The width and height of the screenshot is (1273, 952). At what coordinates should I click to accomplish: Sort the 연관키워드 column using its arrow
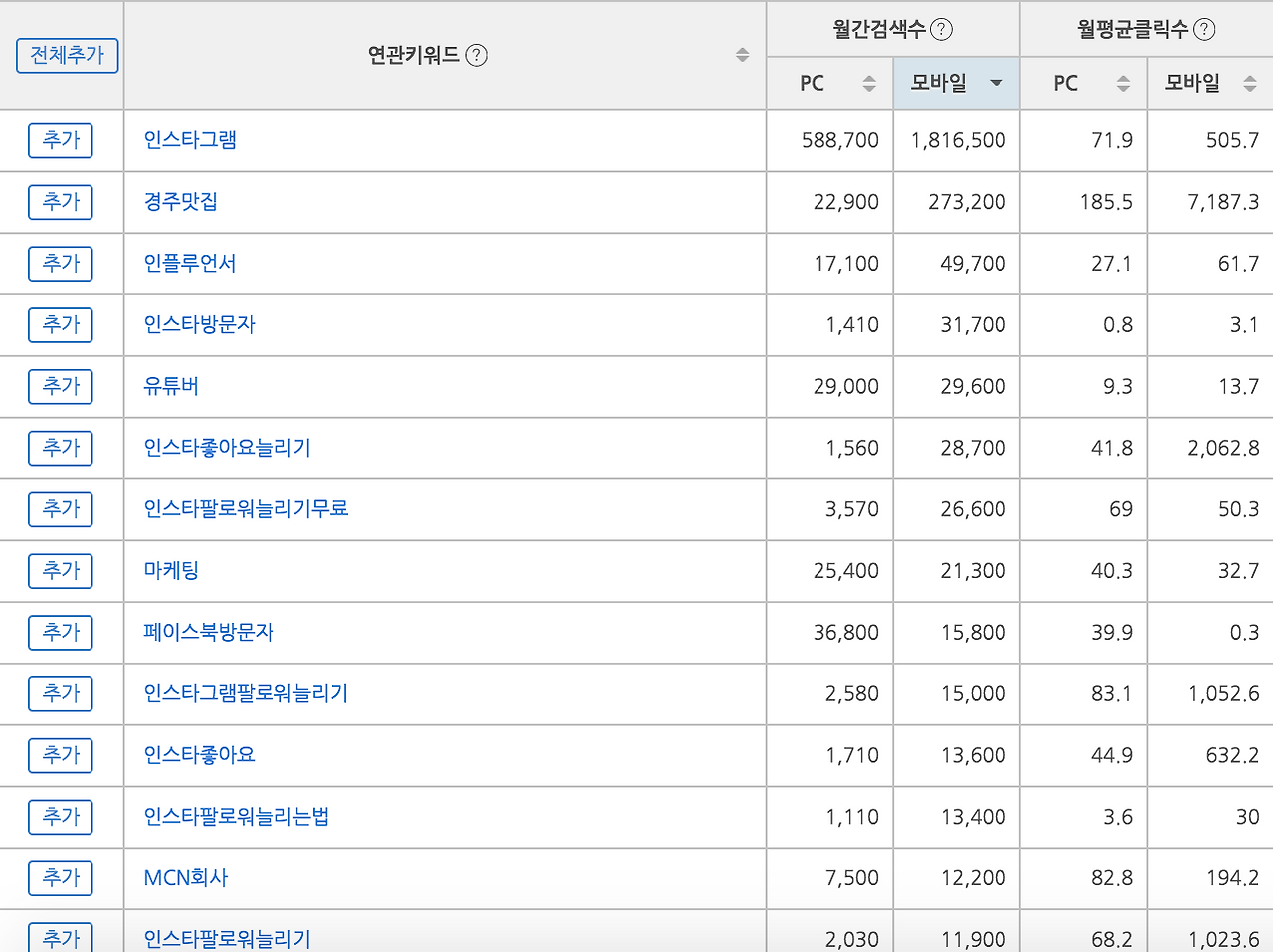pyautogui.click(x=742, y=56)
